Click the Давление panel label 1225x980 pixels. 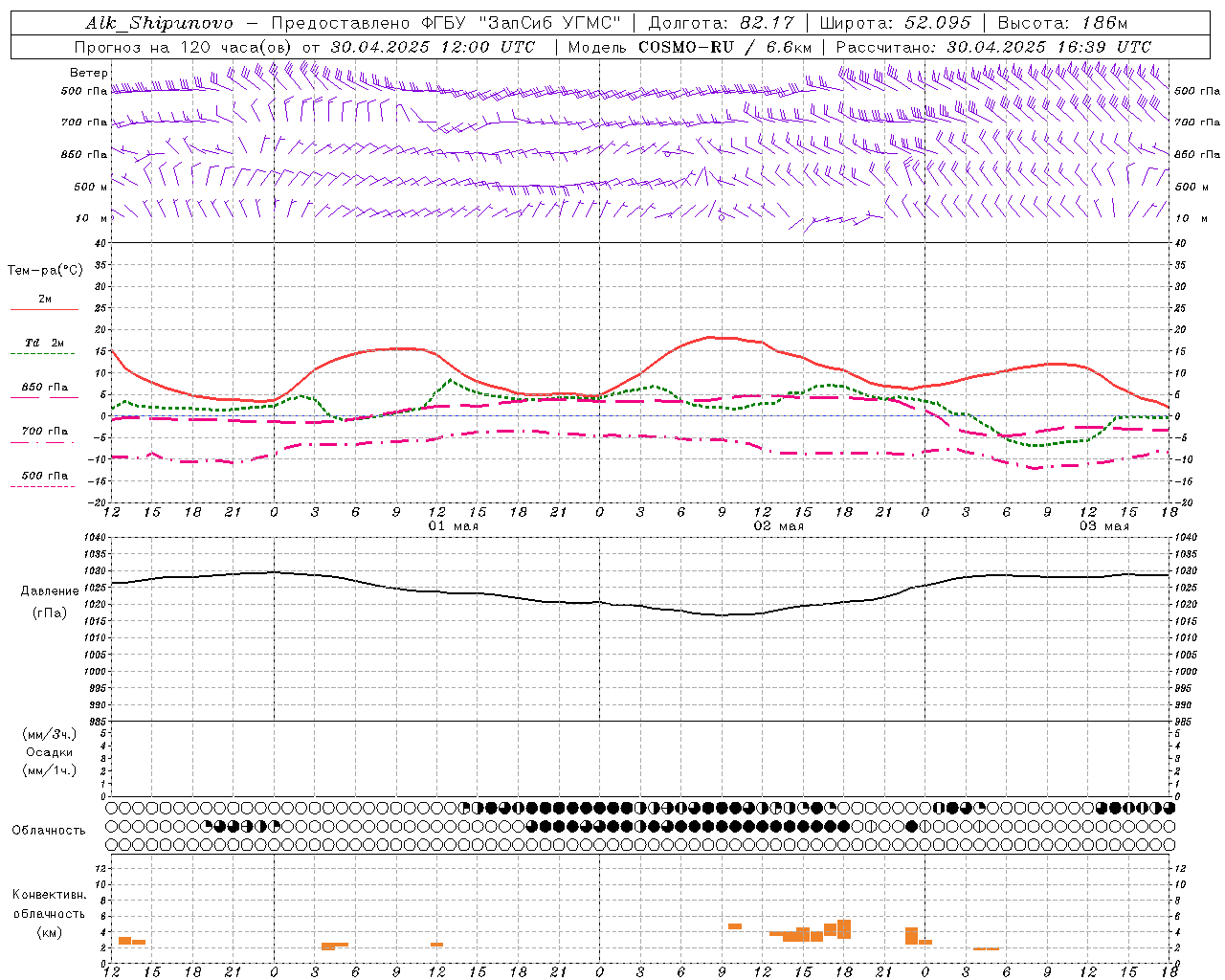(x=50, y=591)
